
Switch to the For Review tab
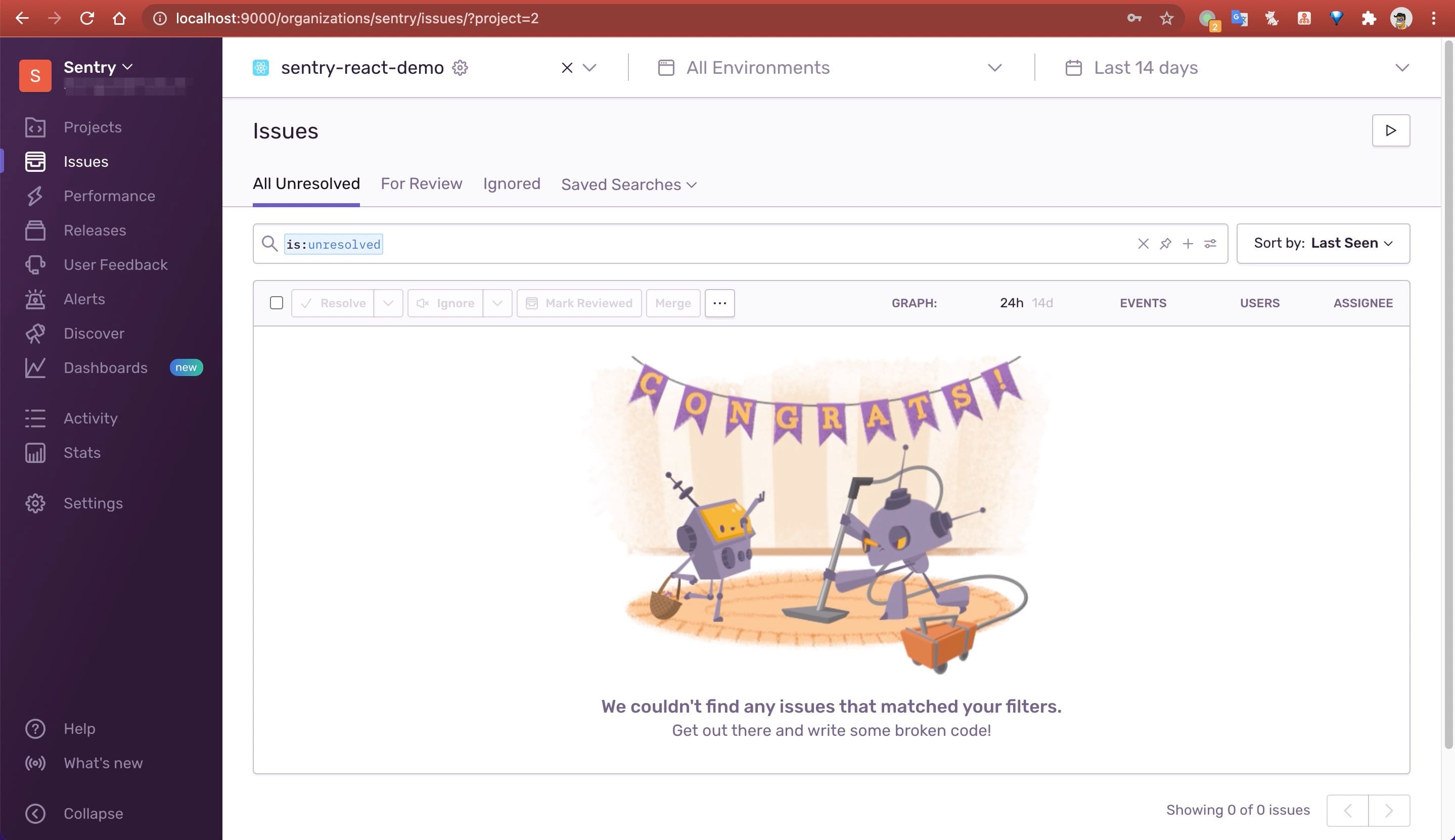click(421, 183)
